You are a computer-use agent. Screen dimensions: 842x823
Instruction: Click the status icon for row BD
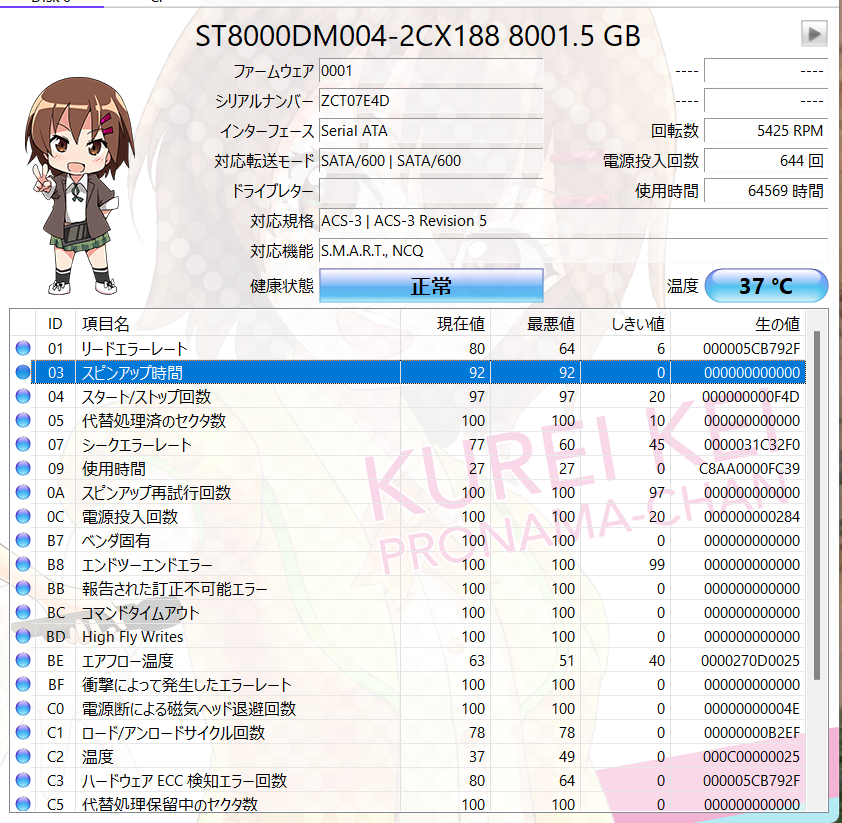23,636
